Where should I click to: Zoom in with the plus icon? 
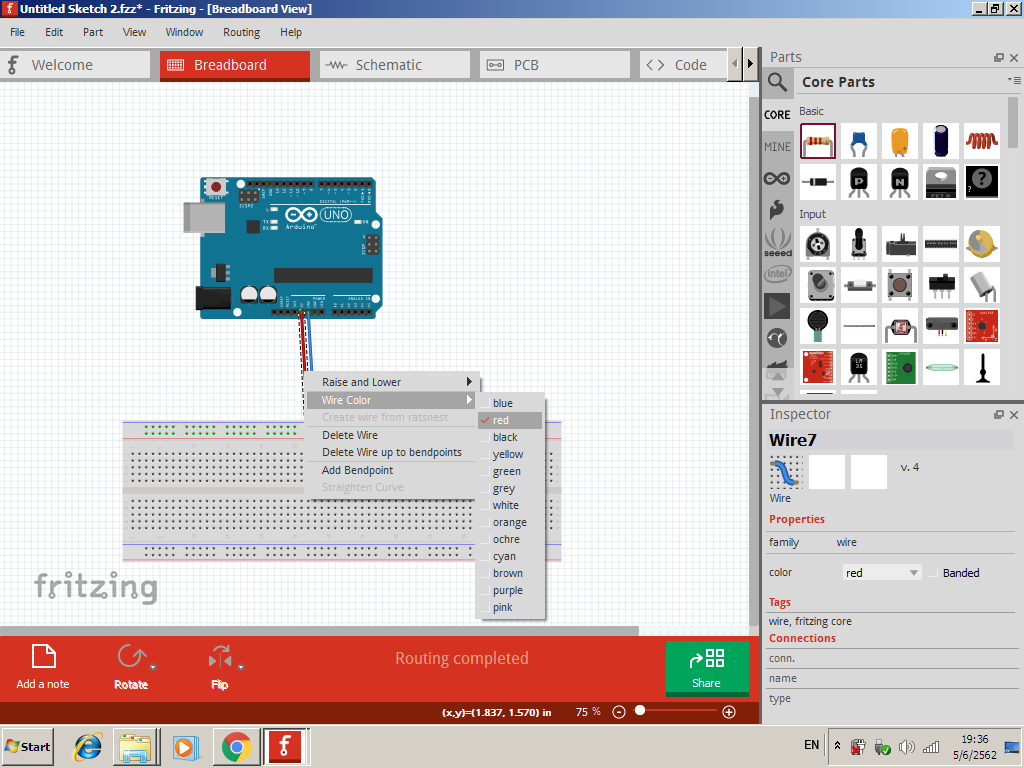click(729, 712)
